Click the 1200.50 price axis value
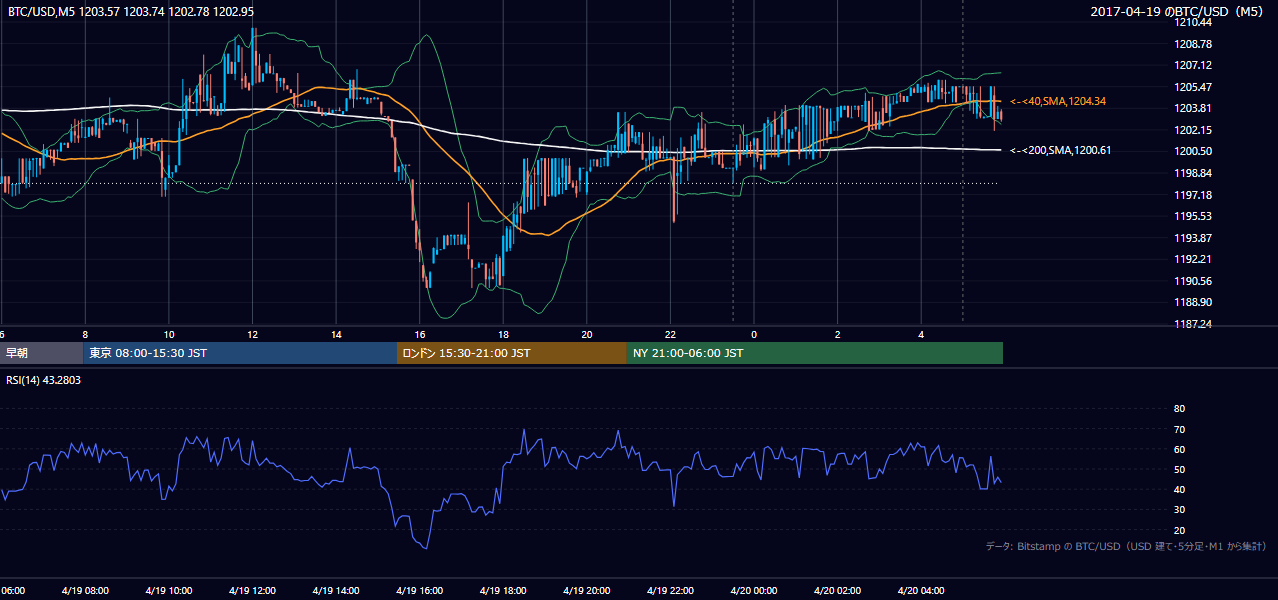The image size is (1278, 600). pos(1194,151)
